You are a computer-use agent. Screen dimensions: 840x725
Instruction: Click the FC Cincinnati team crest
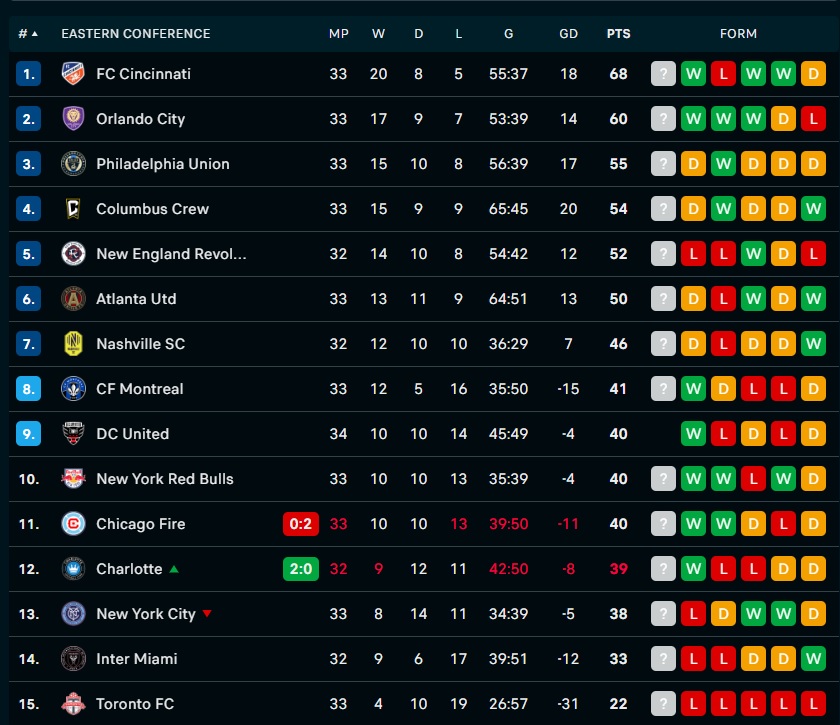[x=73, y=73]
